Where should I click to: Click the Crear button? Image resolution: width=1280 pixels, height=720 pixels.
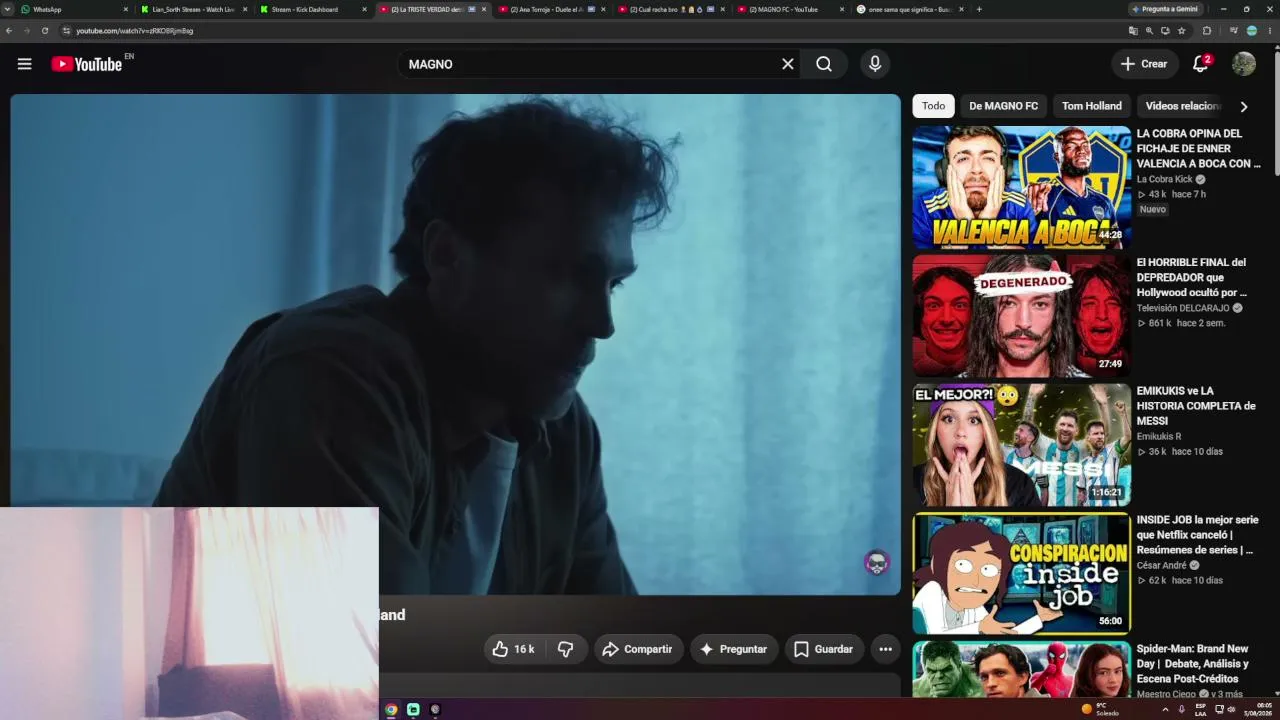coord(1145,64)
